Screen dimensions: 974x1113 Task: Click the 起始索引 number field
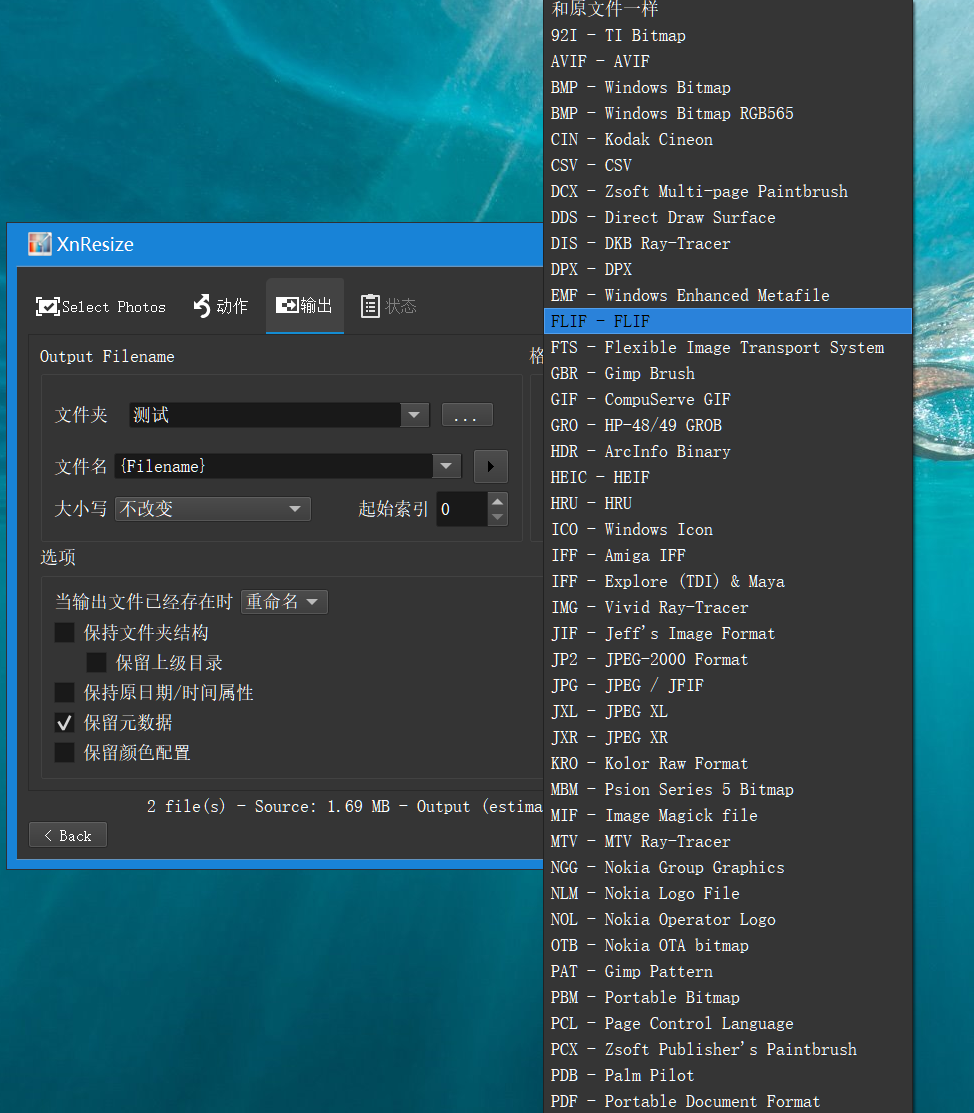[x=462, y=509]
